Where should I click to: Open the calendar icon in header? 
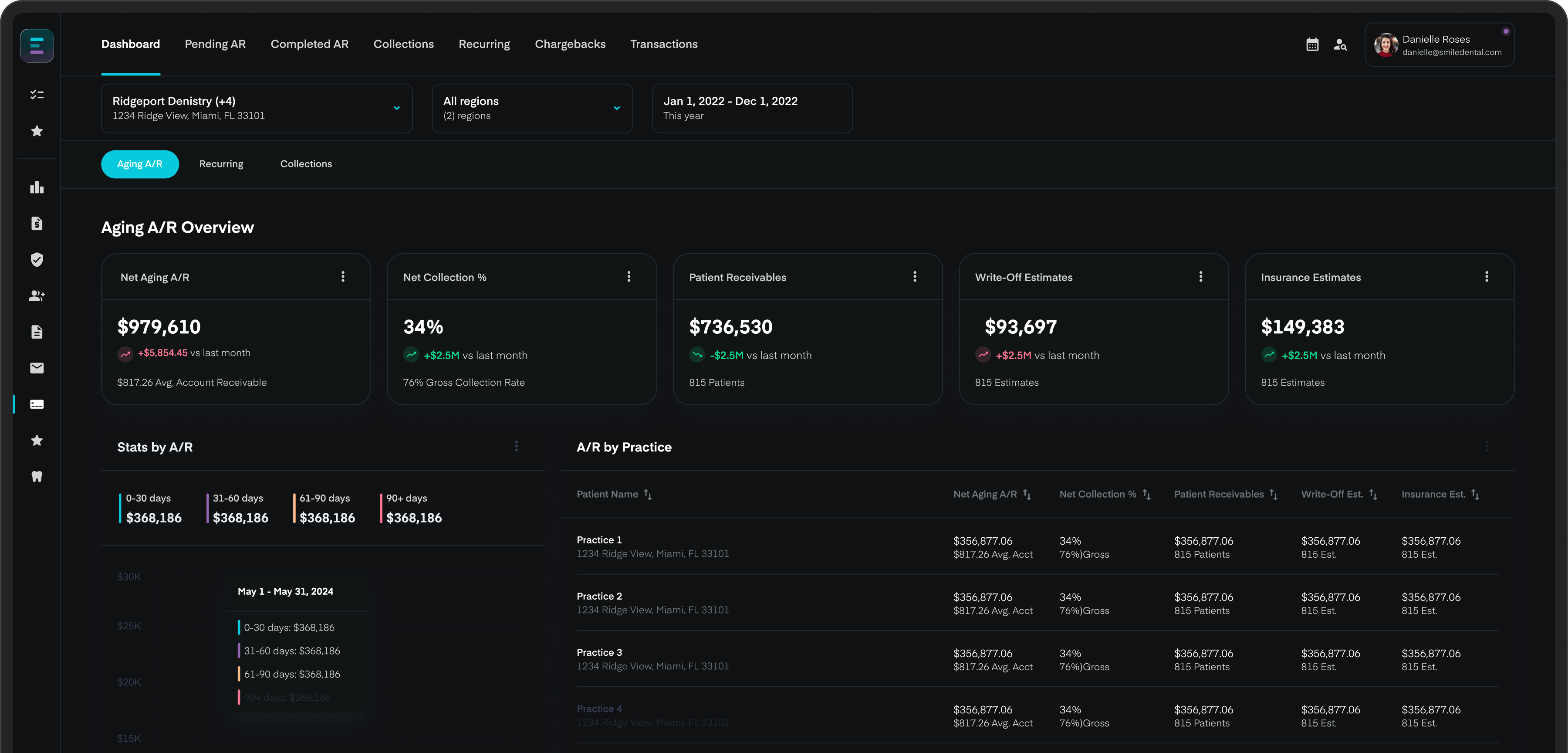coord(1312,44)
